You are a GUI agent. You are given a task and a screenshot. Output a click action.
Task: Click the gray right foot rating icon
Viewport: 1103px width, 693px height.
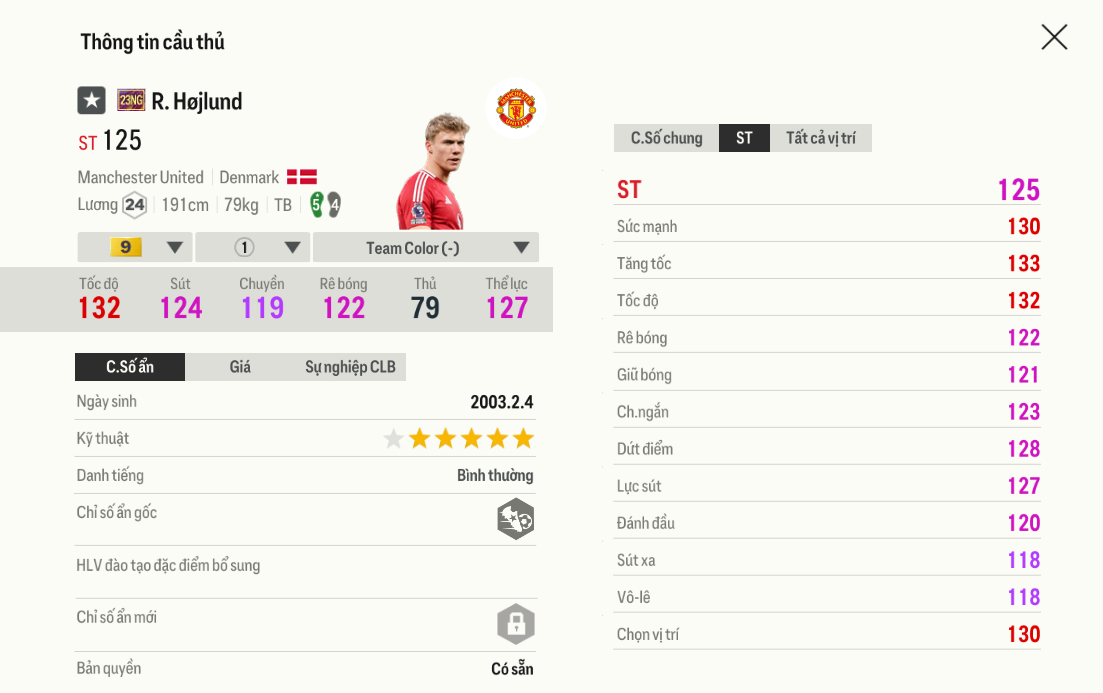(334, 205)
